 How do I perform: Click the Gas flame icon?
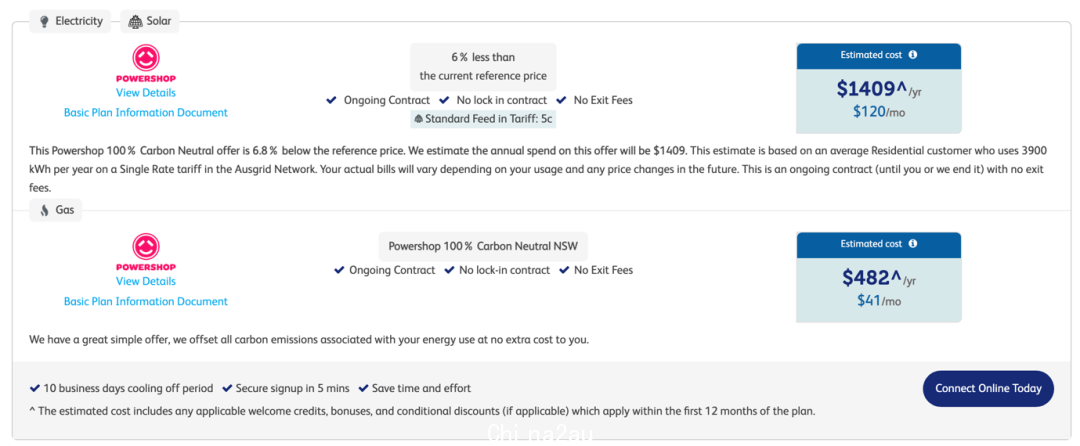point(44,210)
